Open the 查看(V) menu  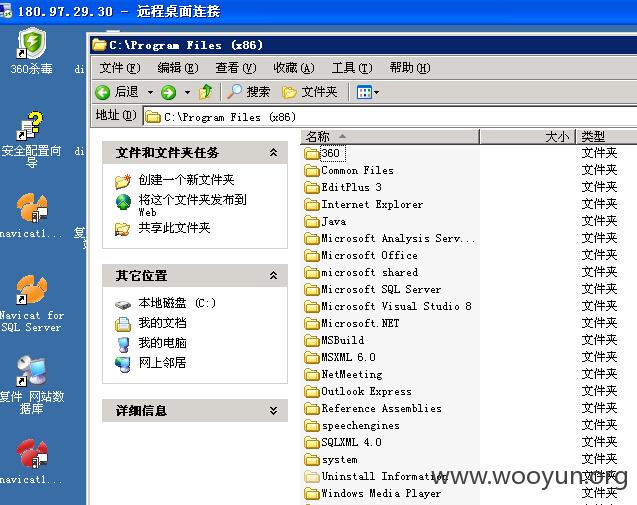(x=236, y=68)
